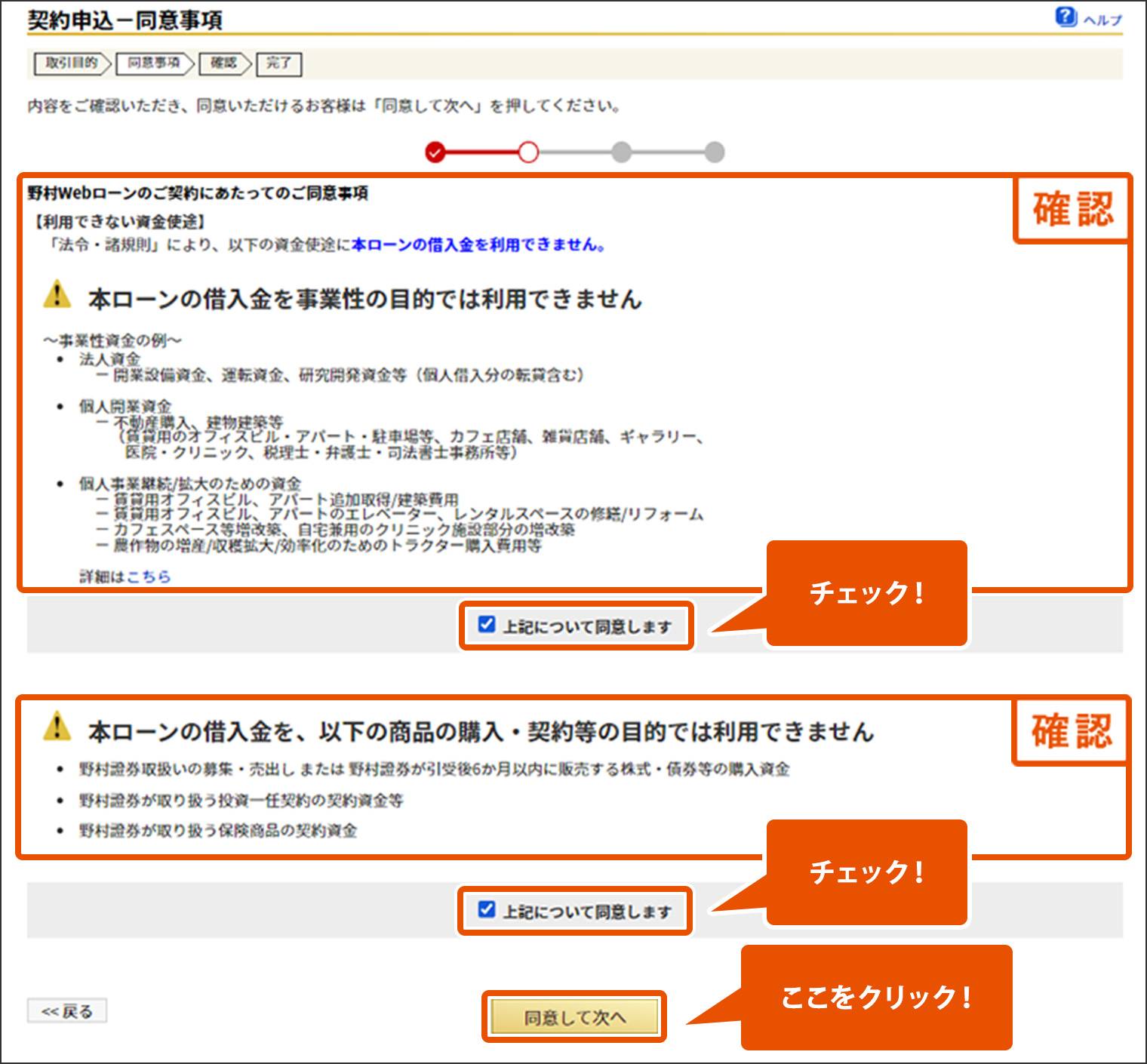
Task: Click the 個人開業資金 bullet item
Action: coord(125,407)
